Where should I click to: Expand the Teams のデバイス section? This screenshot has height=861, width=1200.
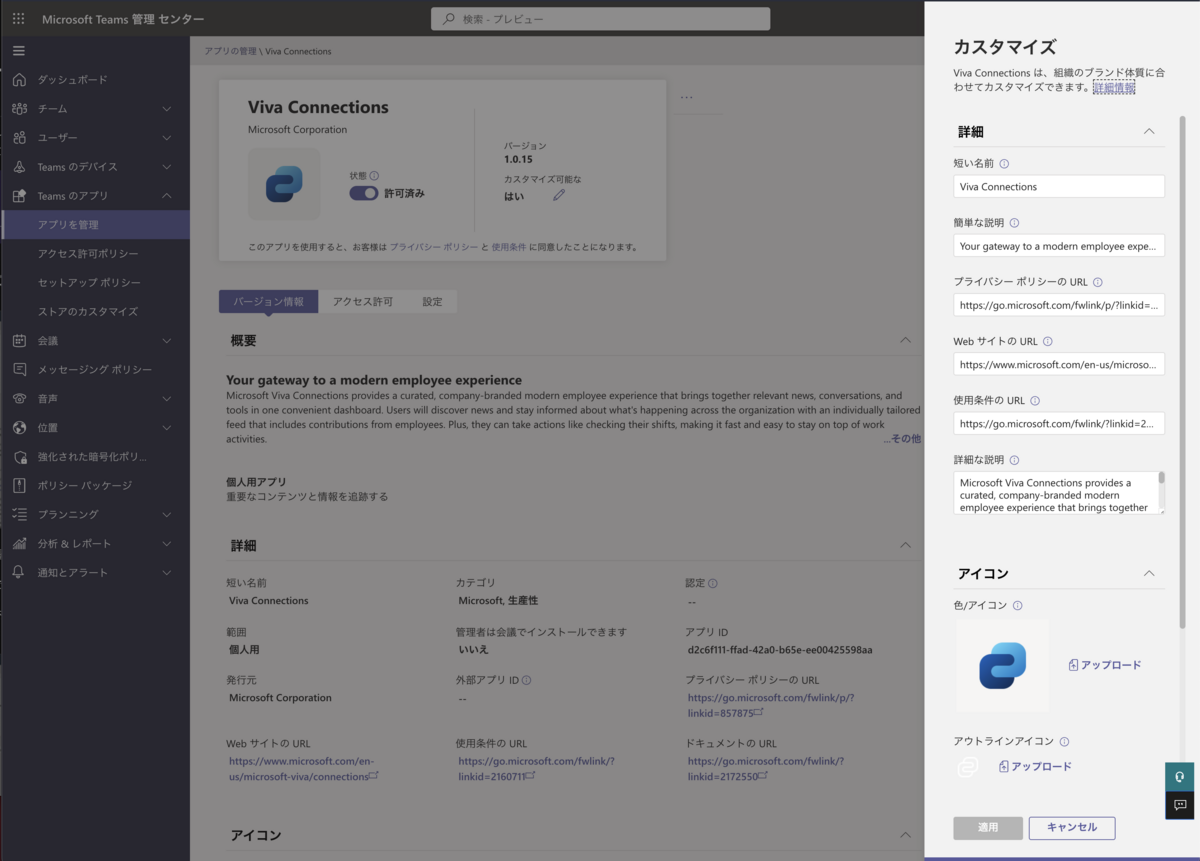167,167
